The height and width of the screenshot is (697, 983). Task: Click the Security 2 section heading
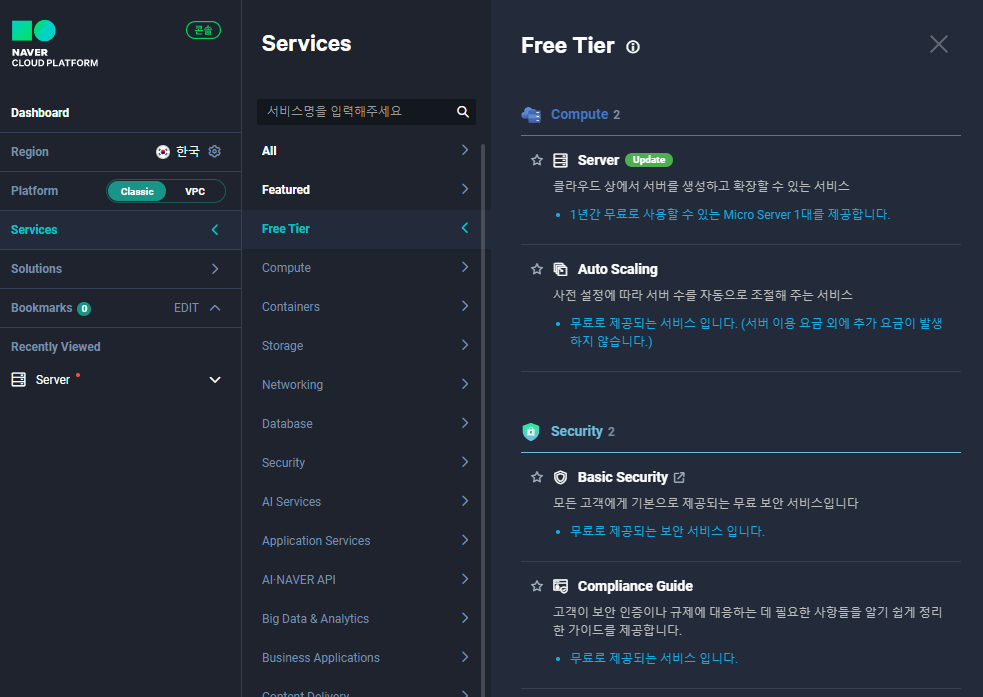click(582, 431)
